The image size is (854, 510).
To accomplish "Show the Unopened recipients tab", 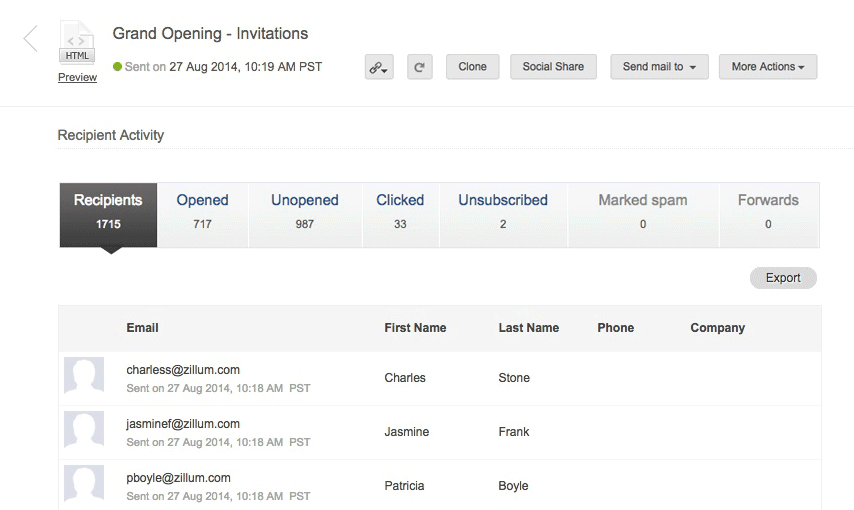I will pos(305,211).
